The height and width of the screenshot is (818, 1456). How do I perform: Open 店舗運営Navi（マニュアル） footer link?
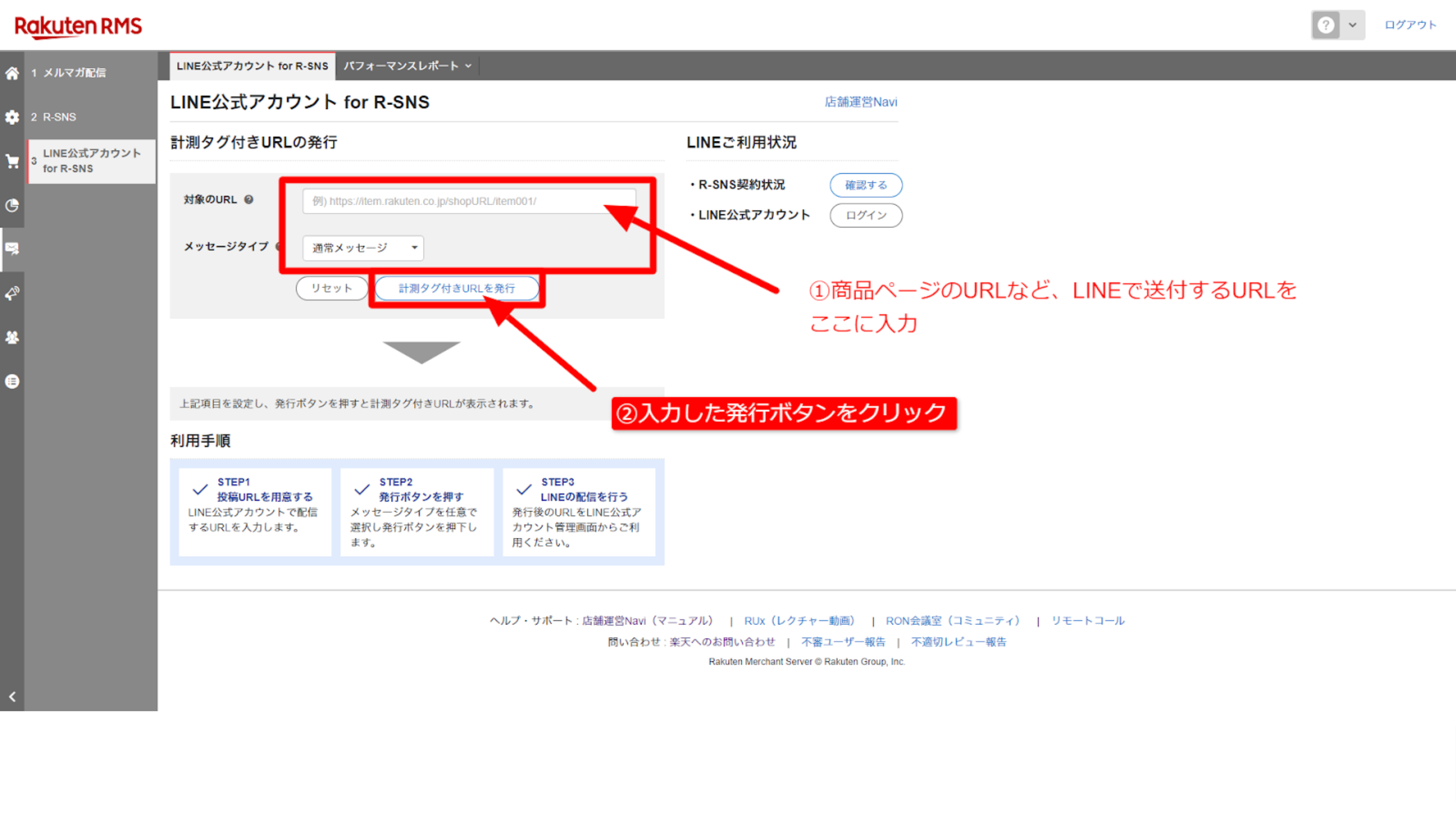pos(648,621)
